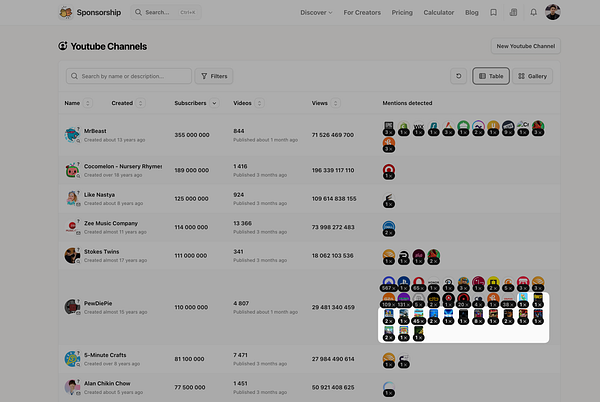Click the orange Audible mention icon in Stokes Twins row
Image resolution: width=600 pixels, height=402 pixels.
389,256
